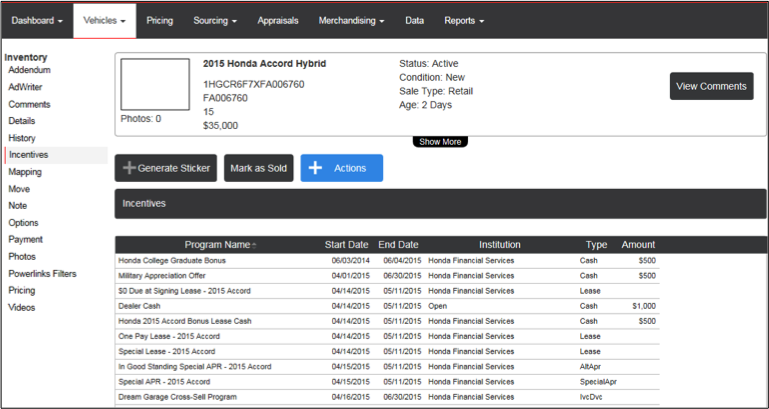This screenshot has width=769, height=409.
Task: Open Payment in the sidebar
Action: point(26,240)
